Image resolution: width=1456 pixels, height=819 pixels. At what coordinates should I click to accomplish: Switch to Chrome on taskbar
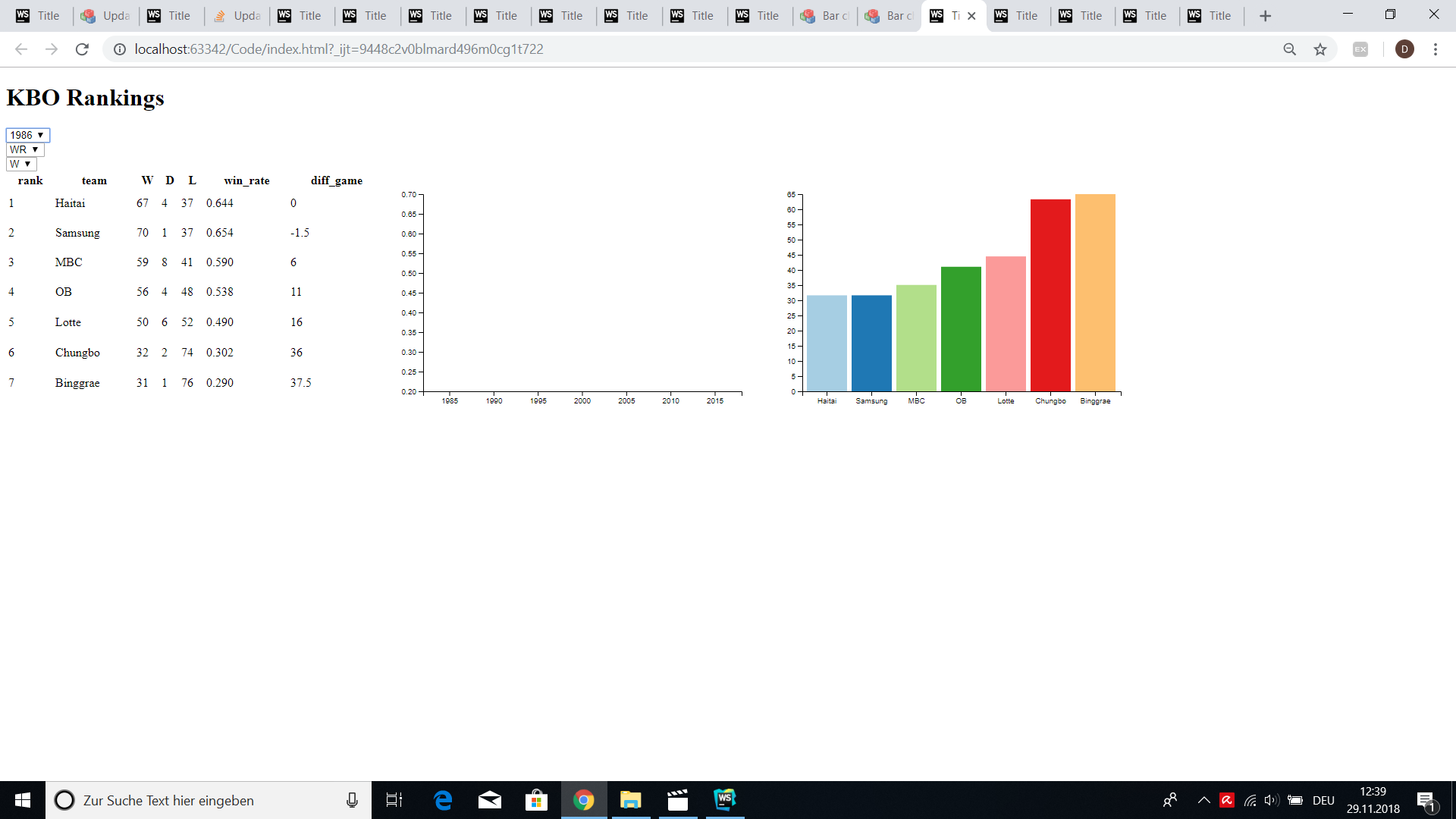pyautogui.click(x=584, y=800)
